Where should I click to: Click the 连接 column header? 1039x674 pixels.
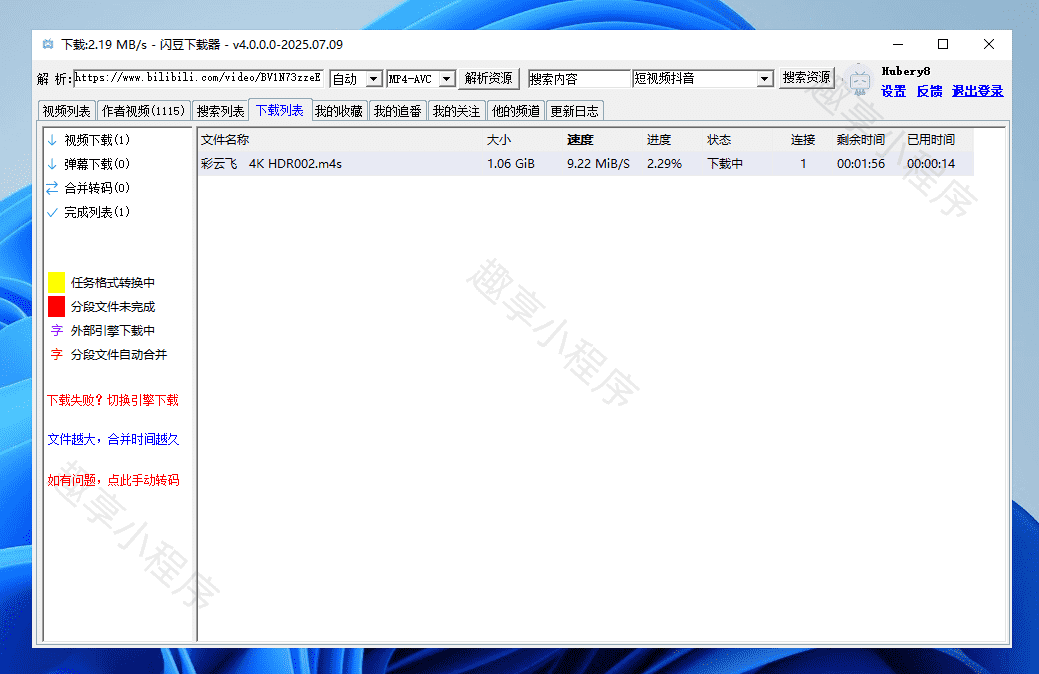click(803, 140)
